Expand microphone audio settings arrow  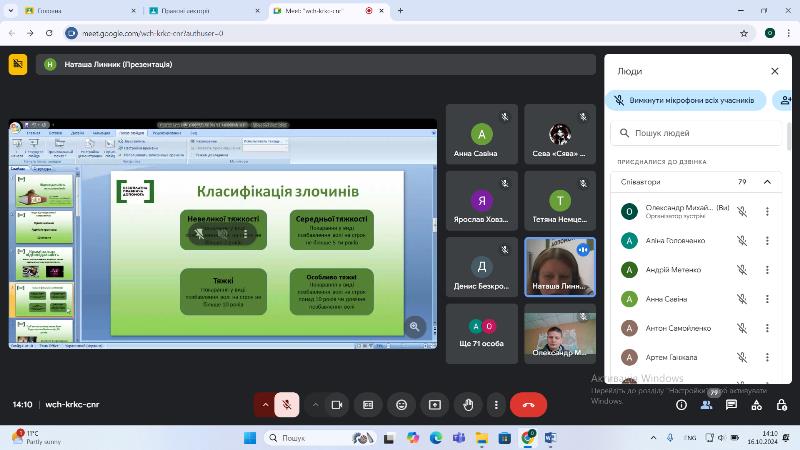(x=265, y=404)
